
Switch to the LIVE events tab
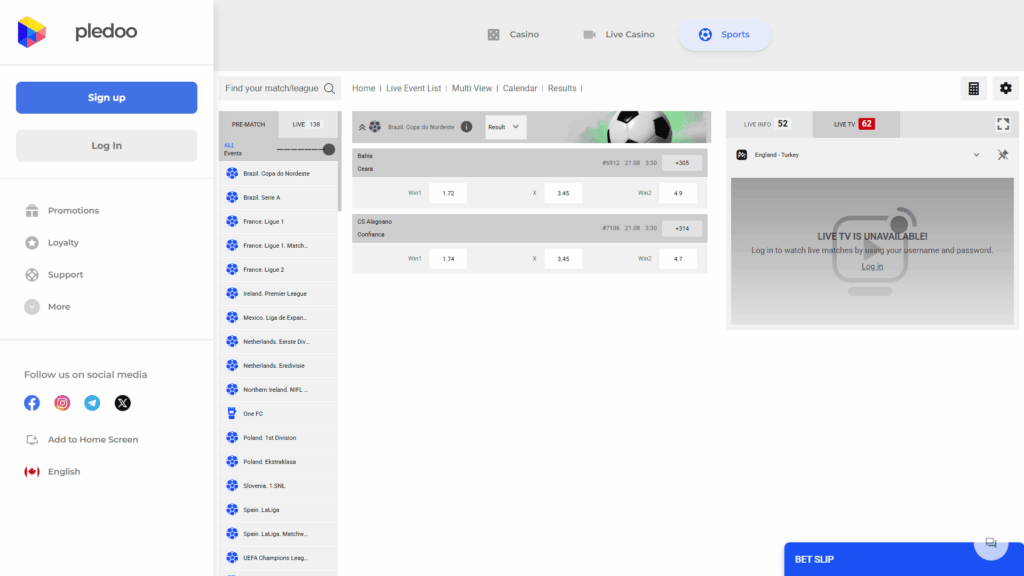click(307, 124)
